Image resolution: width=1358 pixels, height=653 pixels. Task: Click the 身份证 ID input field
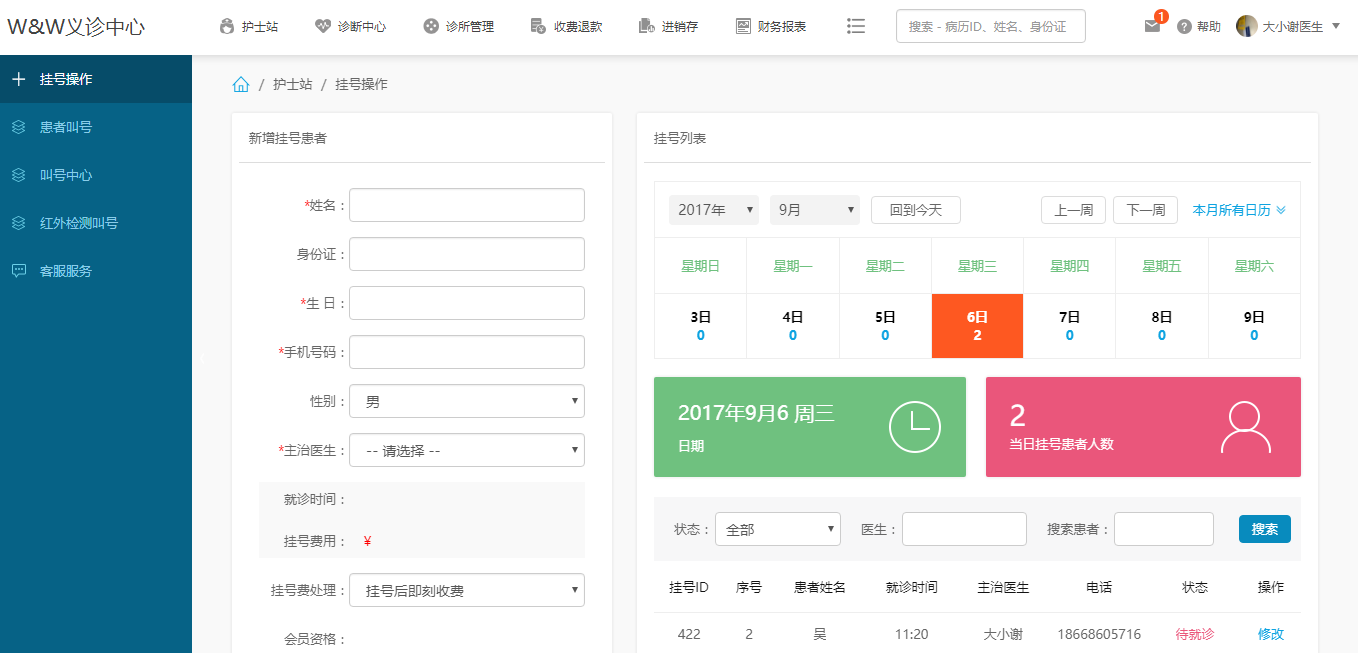[467, 254]
